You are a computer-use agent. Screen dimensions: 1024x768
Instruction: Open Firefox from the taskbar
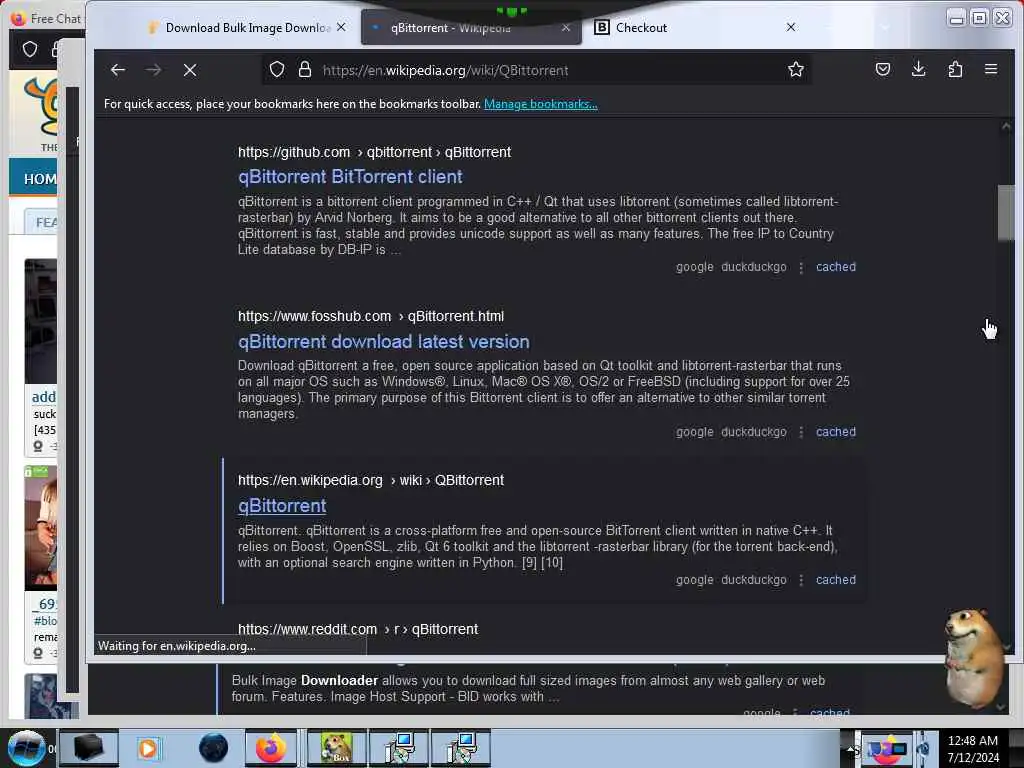270,748
